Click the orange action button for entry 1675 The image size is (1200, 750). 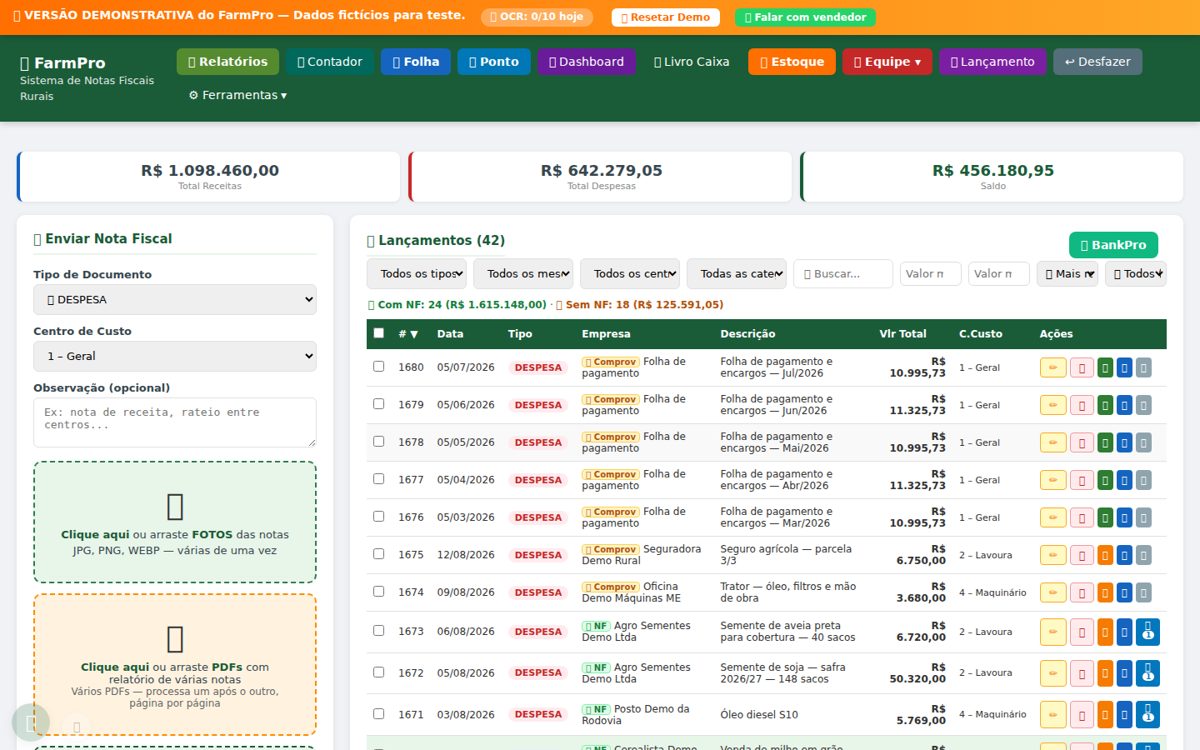pos(1105,555)
